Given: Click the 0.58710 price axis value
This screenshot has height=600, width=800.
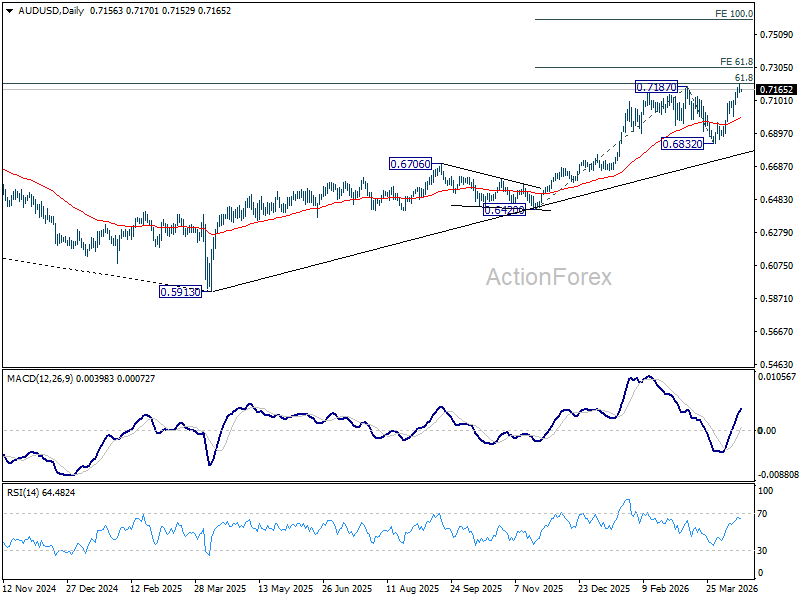Looking at the screenshot, I should 777,298.
